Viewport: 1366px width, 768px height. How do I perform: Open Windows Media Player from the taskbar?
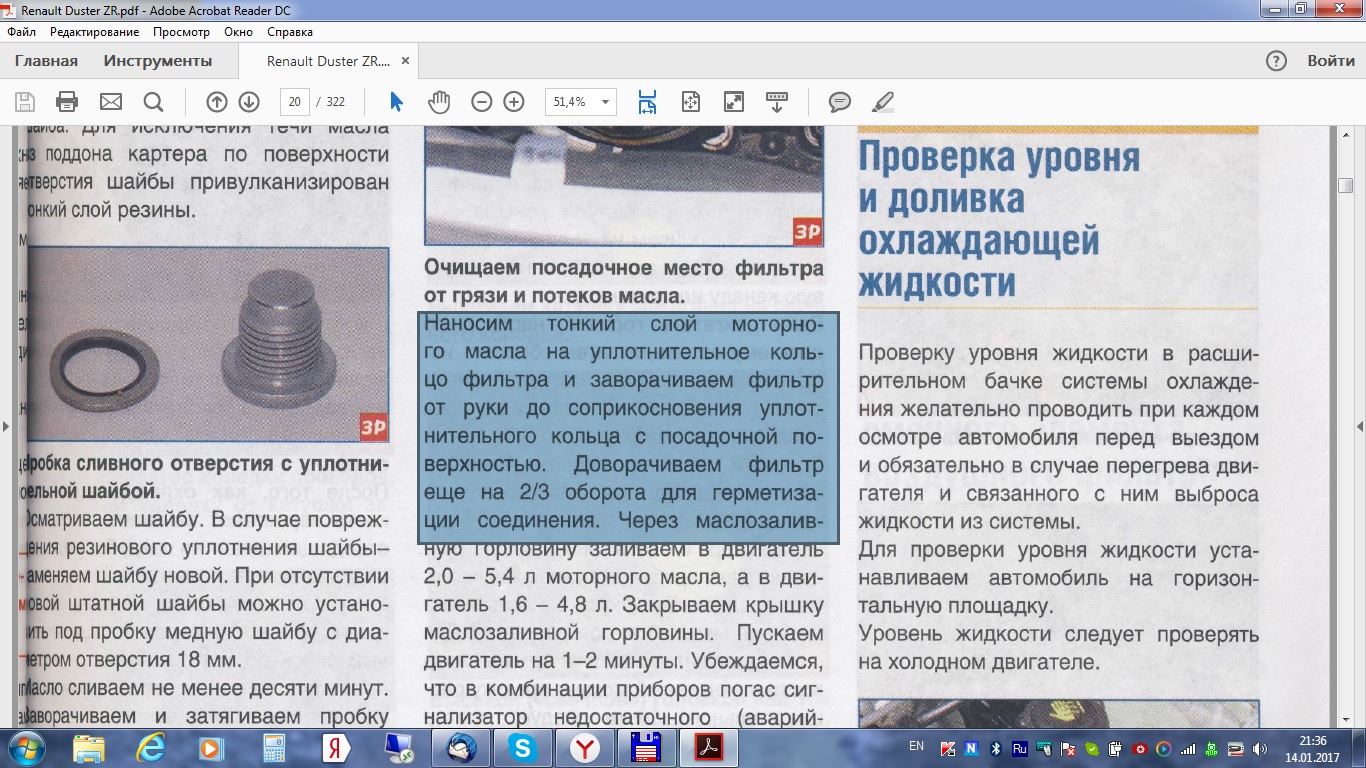click(211, 747)
